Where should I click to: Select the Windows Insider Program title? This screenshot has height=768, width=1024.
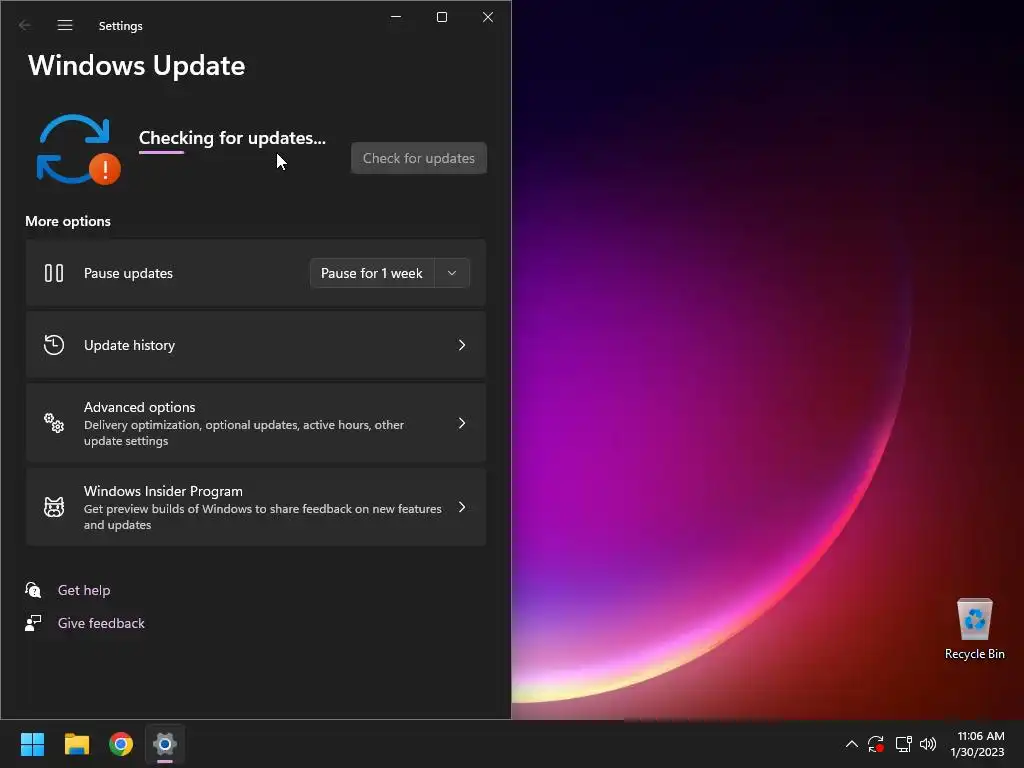click(163, 491)
